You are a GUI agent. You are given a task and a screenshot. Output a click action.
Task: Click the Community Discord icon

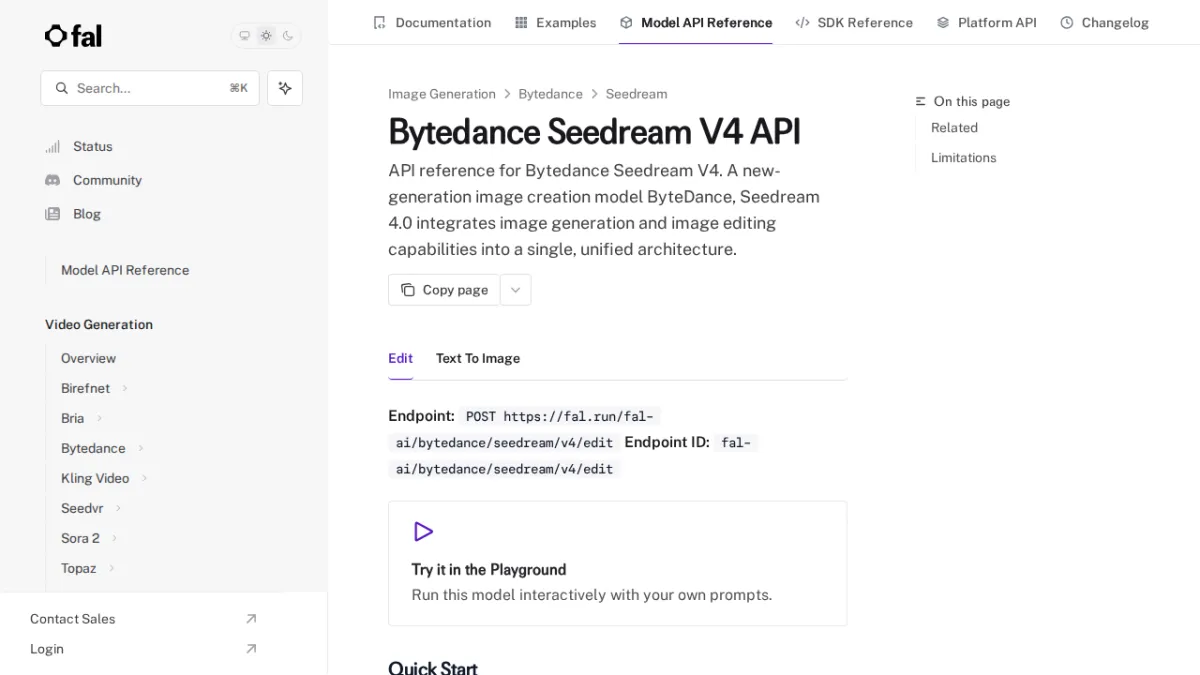click(53, 180)
